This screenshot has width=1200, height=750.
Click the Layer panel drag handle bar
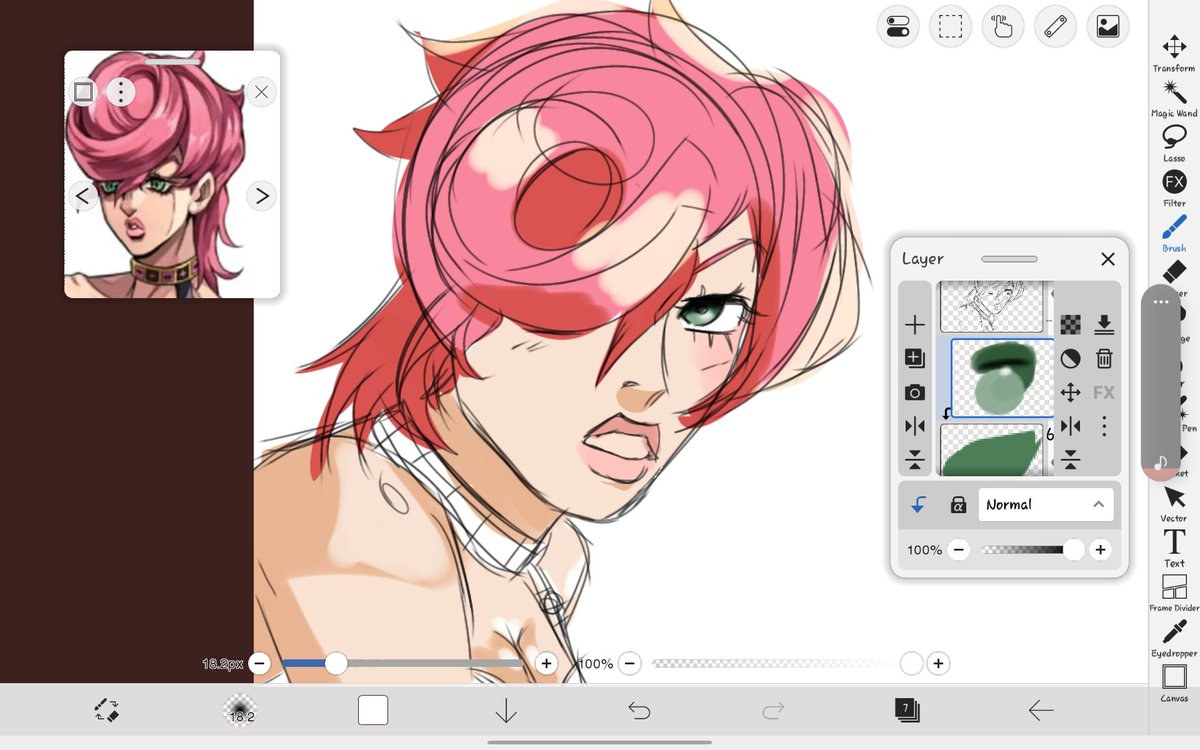1009,259
